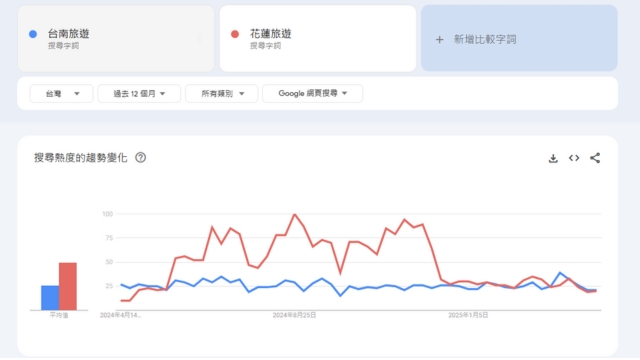This screenshot has width=640, height=360.
Task: Click 新增比較字詞 to add a term
Action: [485, 40]
